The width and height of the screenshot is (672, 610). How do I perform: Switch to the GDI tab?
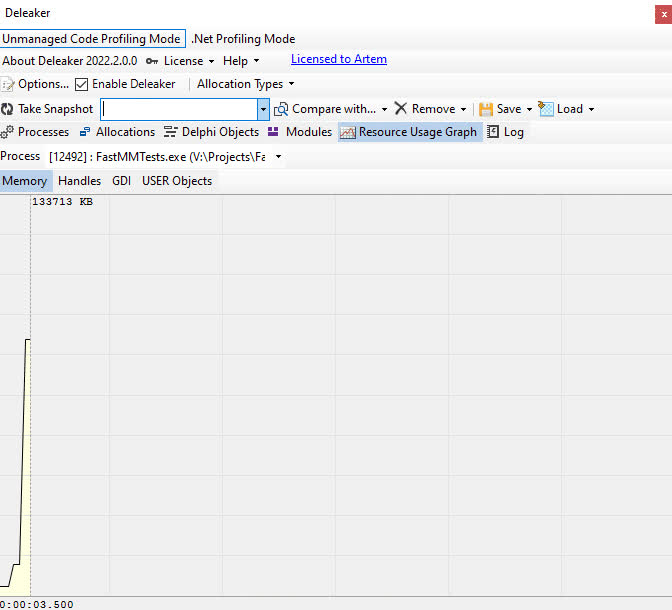pyautogui.click(x=121, y=181)
